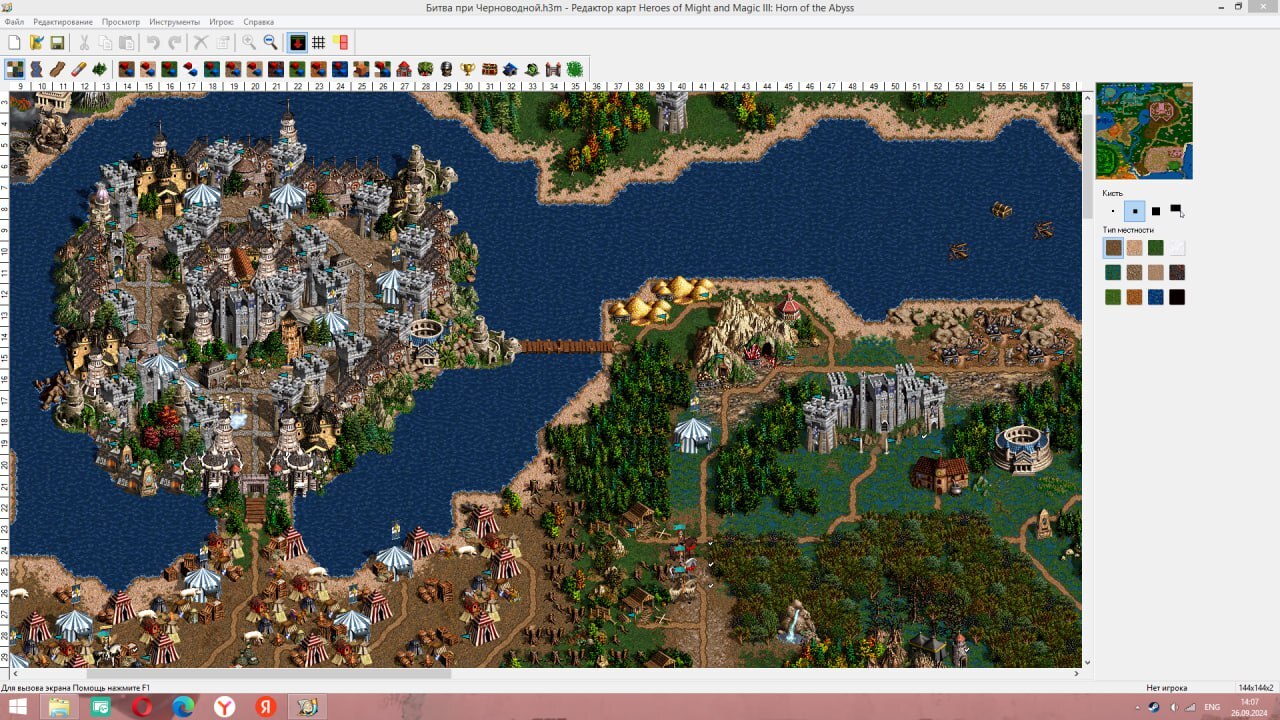Select the eraser tool
Viewport: 1280px width, 720px height.
[x=79, y=69]
